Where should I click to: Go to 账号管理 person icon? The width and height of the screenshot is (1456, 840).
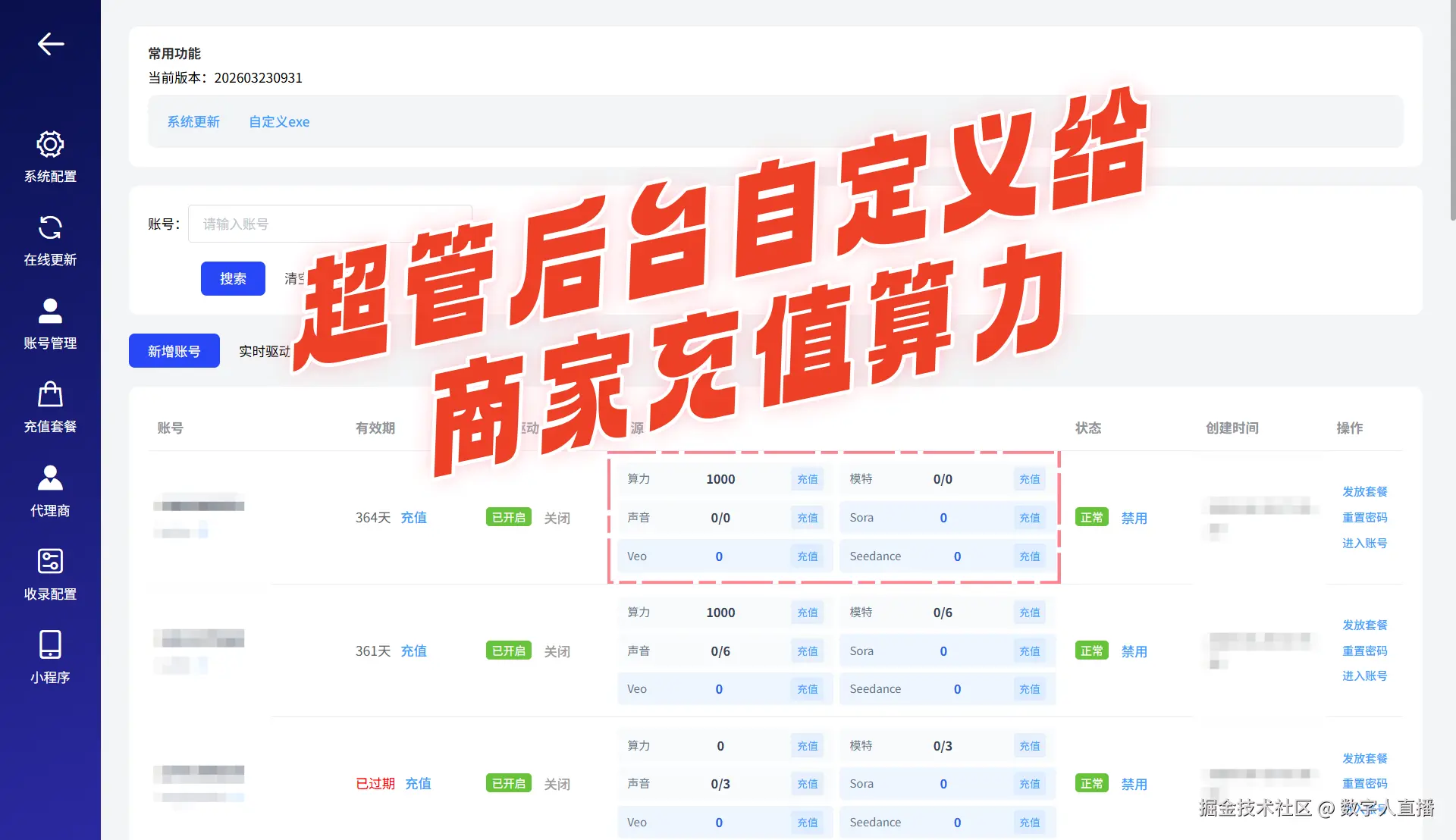point(50,311)
